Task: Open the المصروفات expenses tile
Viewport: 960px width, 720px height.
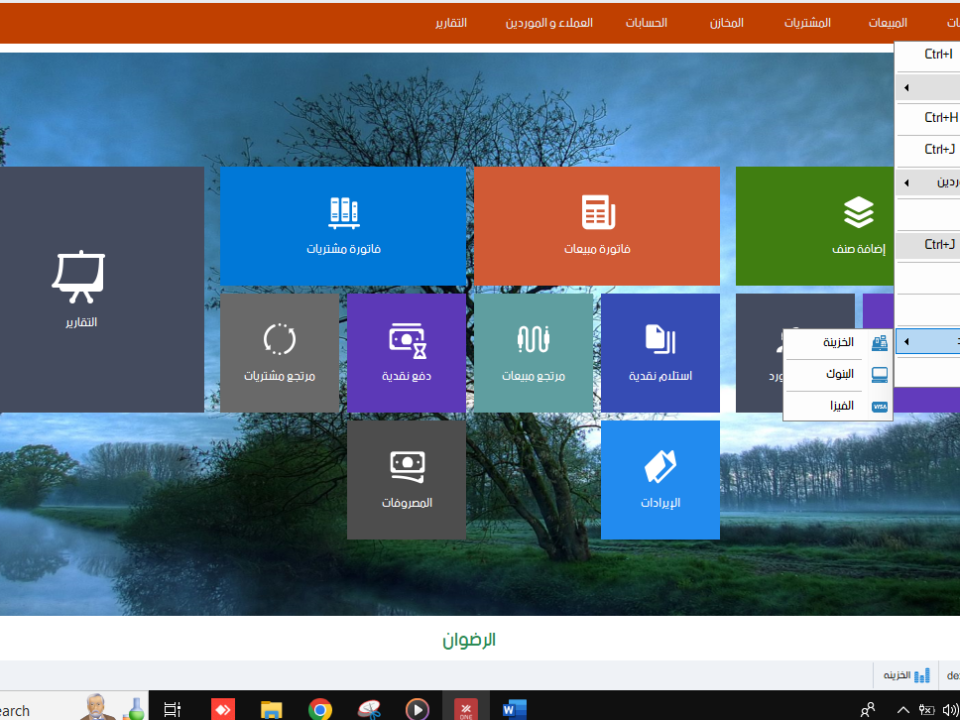Action: 406,480
